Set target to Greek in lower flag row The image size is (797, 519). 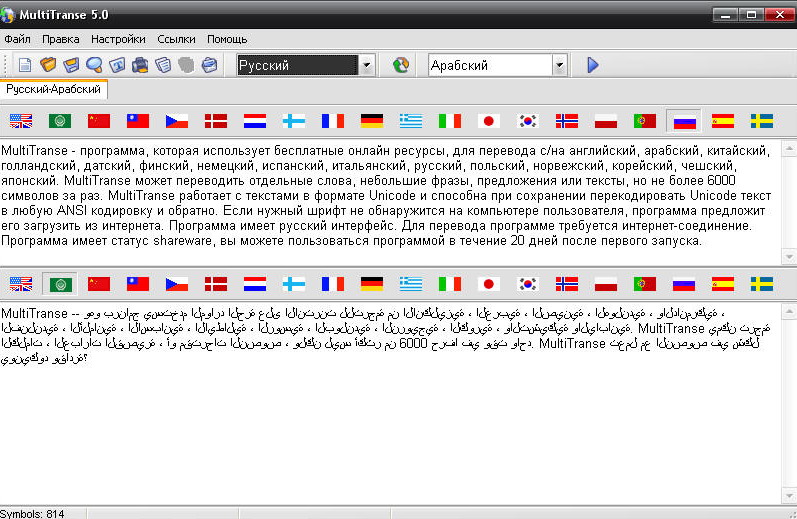coord(411,284)
